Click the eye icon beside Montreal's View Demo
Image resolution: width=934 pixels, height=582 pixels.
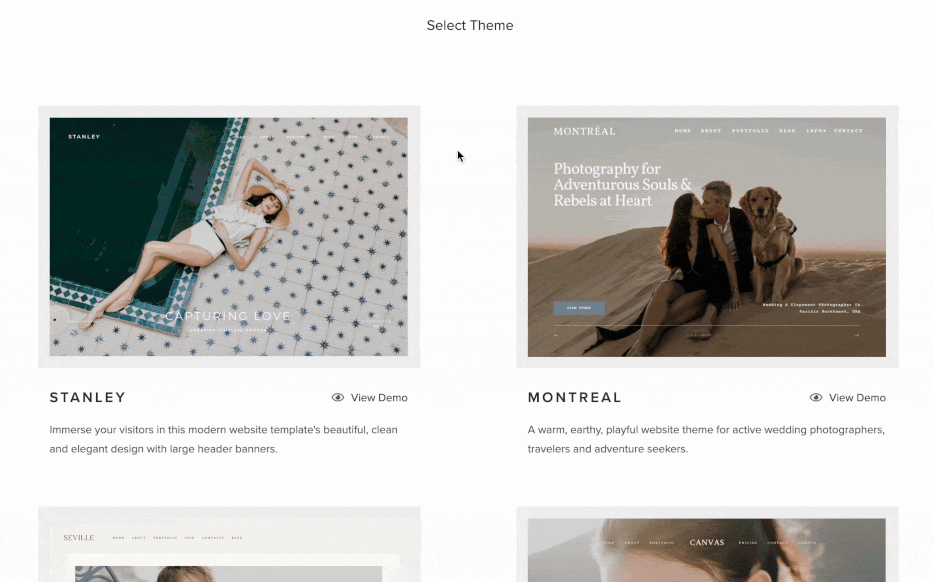tap(816, 397)
